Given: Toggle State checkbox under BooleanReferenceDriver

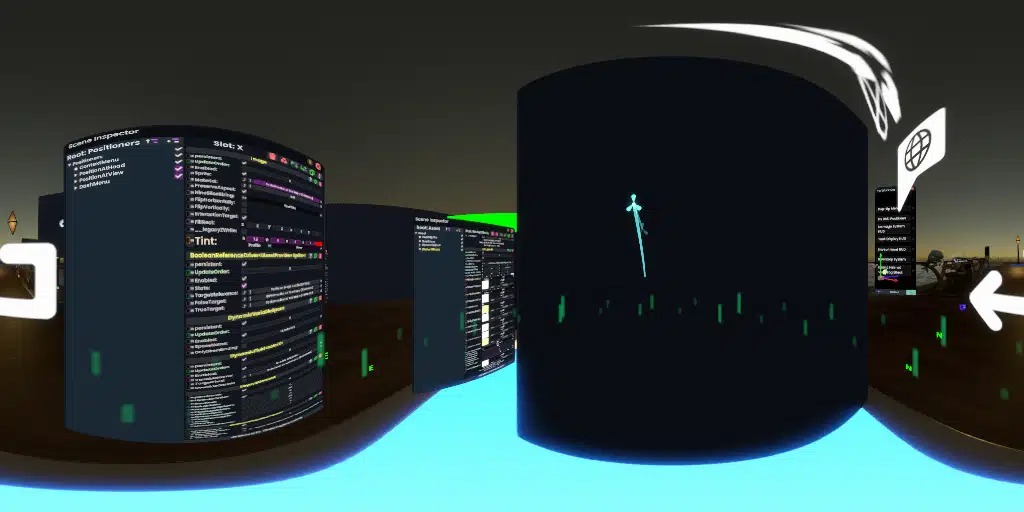Looking at the screenshot, I should (244, 285).
